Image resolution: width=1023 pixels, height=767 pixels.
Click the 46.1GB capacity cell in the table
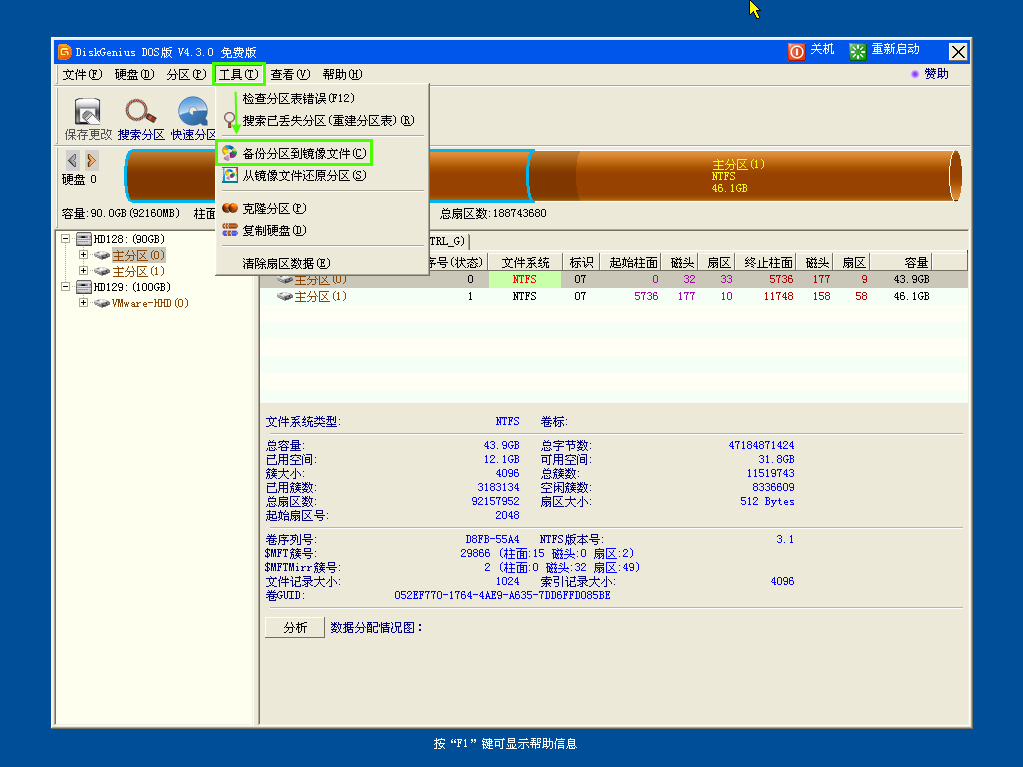point(911,296)
